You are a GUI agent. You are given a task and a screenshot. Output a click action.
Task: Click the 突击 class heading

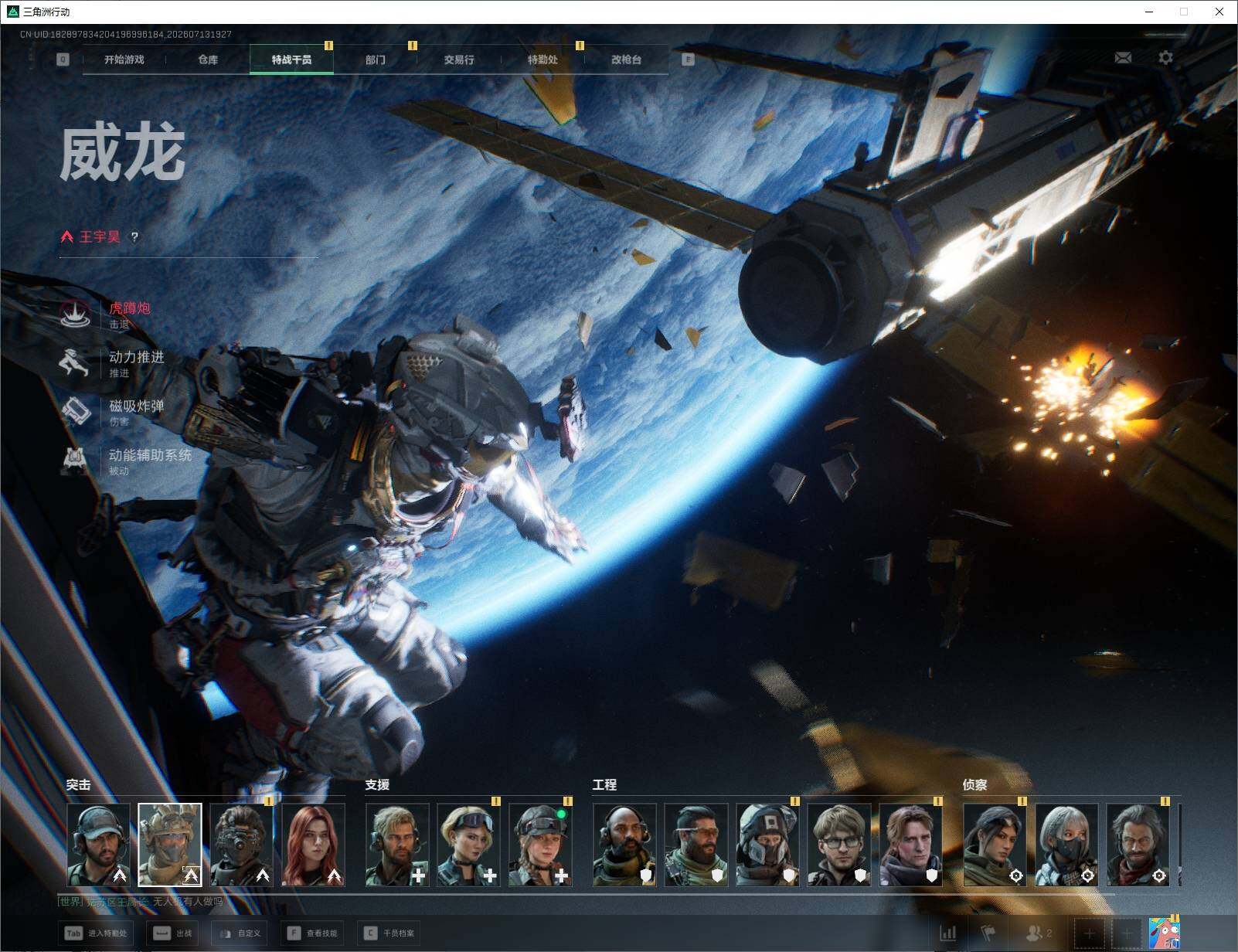point(78,784)
